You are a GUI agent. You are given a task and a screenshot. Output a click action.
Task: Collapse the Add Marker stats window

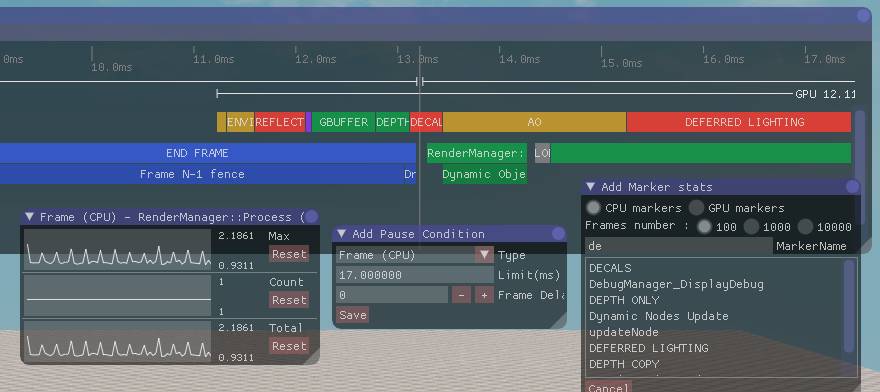tap(590, 187)
